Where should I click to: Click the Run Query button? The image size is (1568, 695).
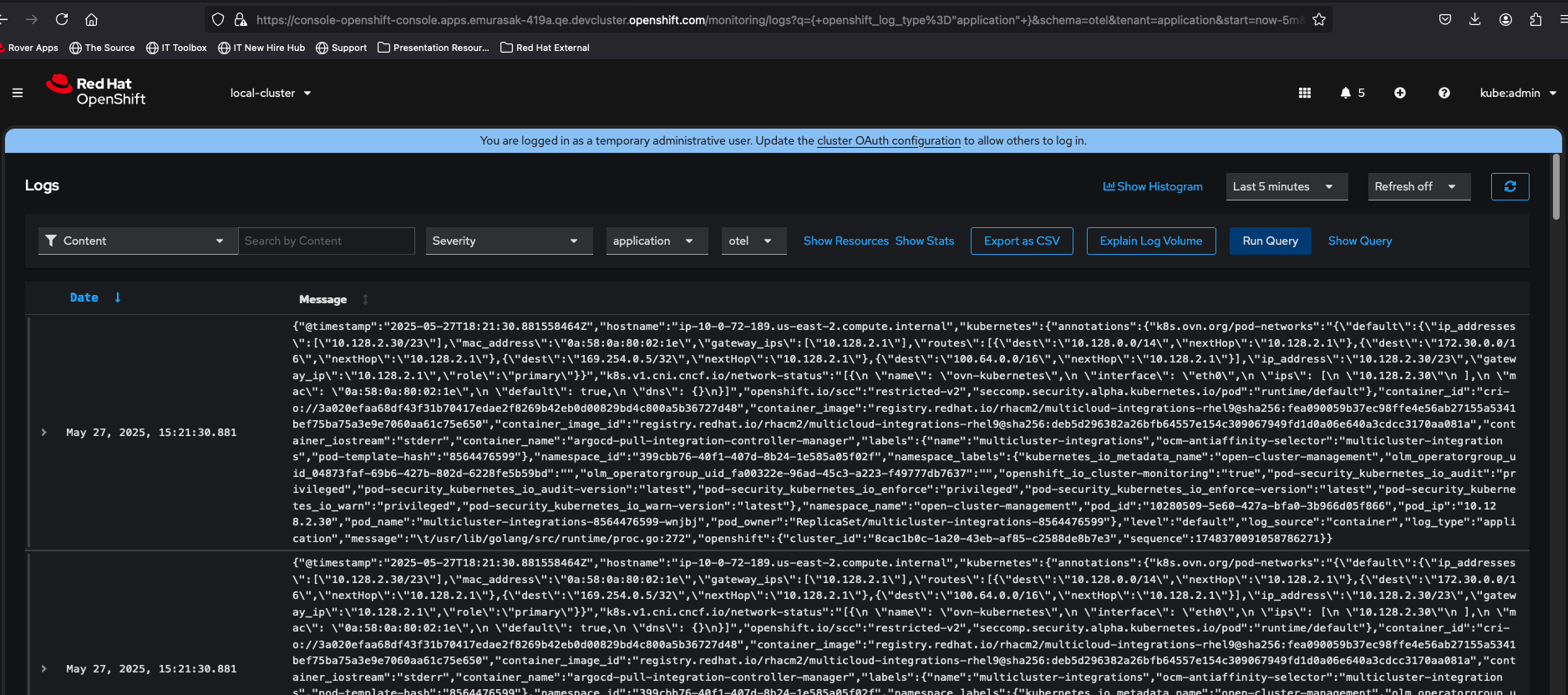pyautogui.click(x=1271, y=241)
